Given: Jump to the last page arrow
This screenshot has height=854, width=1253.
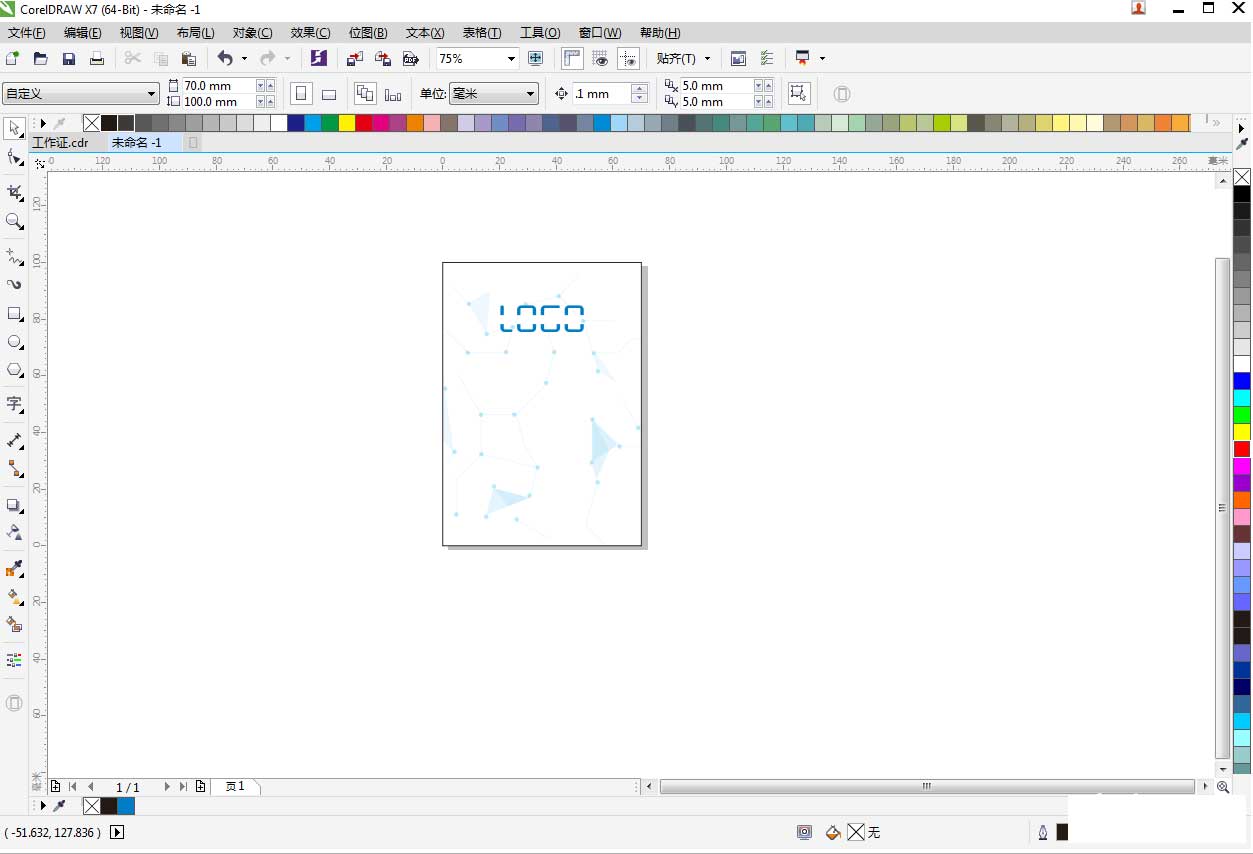Looking at the screenshot, I should (183, 787).
